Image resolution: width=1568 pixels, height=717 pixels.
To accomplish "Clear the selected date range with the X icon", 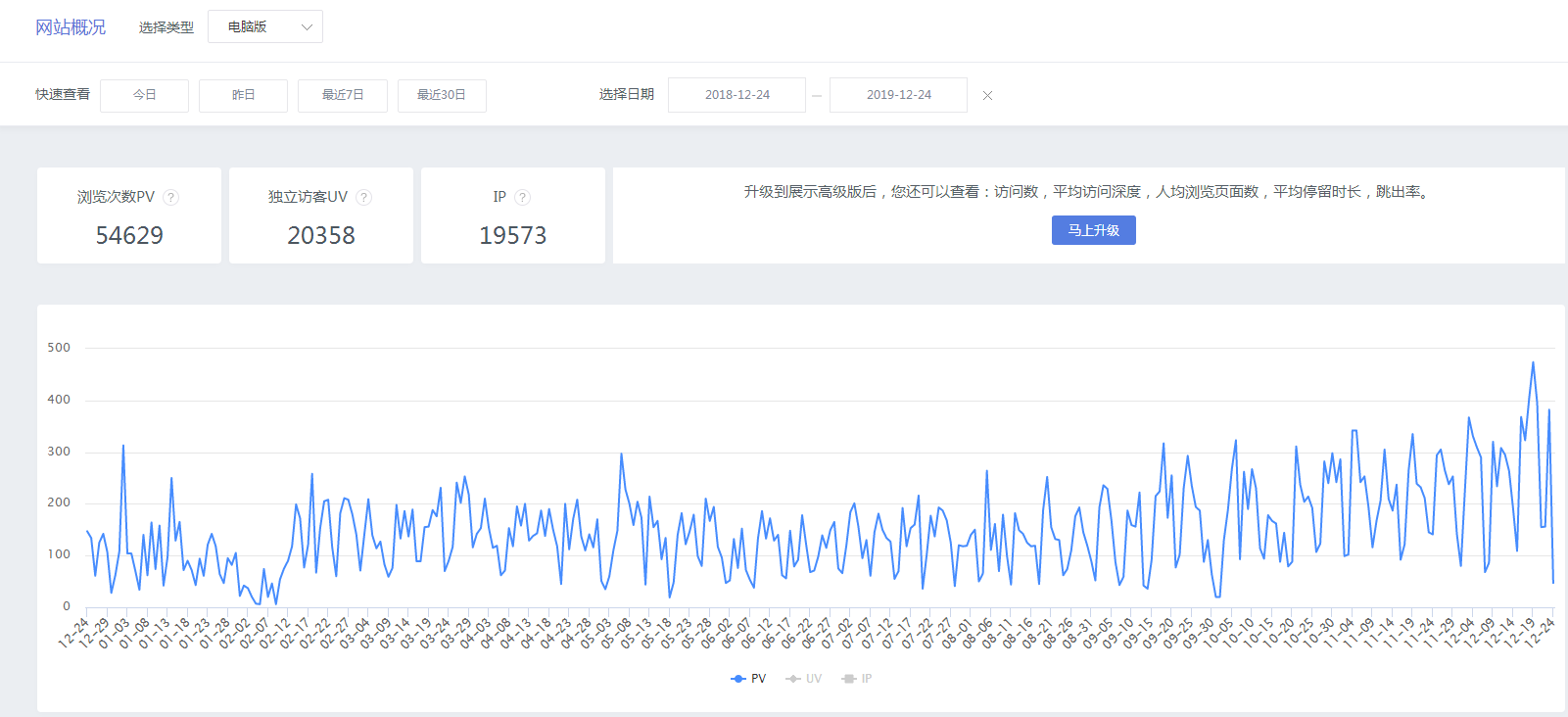I will coord(987,95).
